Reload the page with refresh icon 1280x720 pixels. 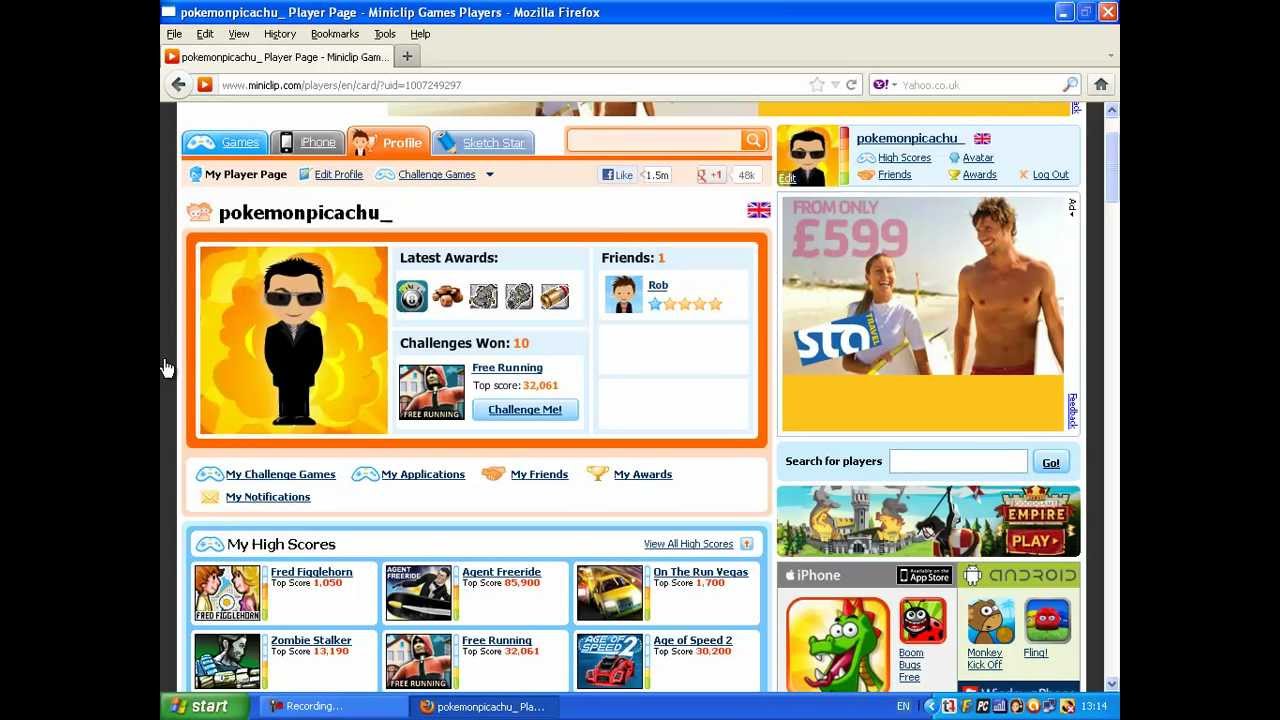tap(851, 85)
